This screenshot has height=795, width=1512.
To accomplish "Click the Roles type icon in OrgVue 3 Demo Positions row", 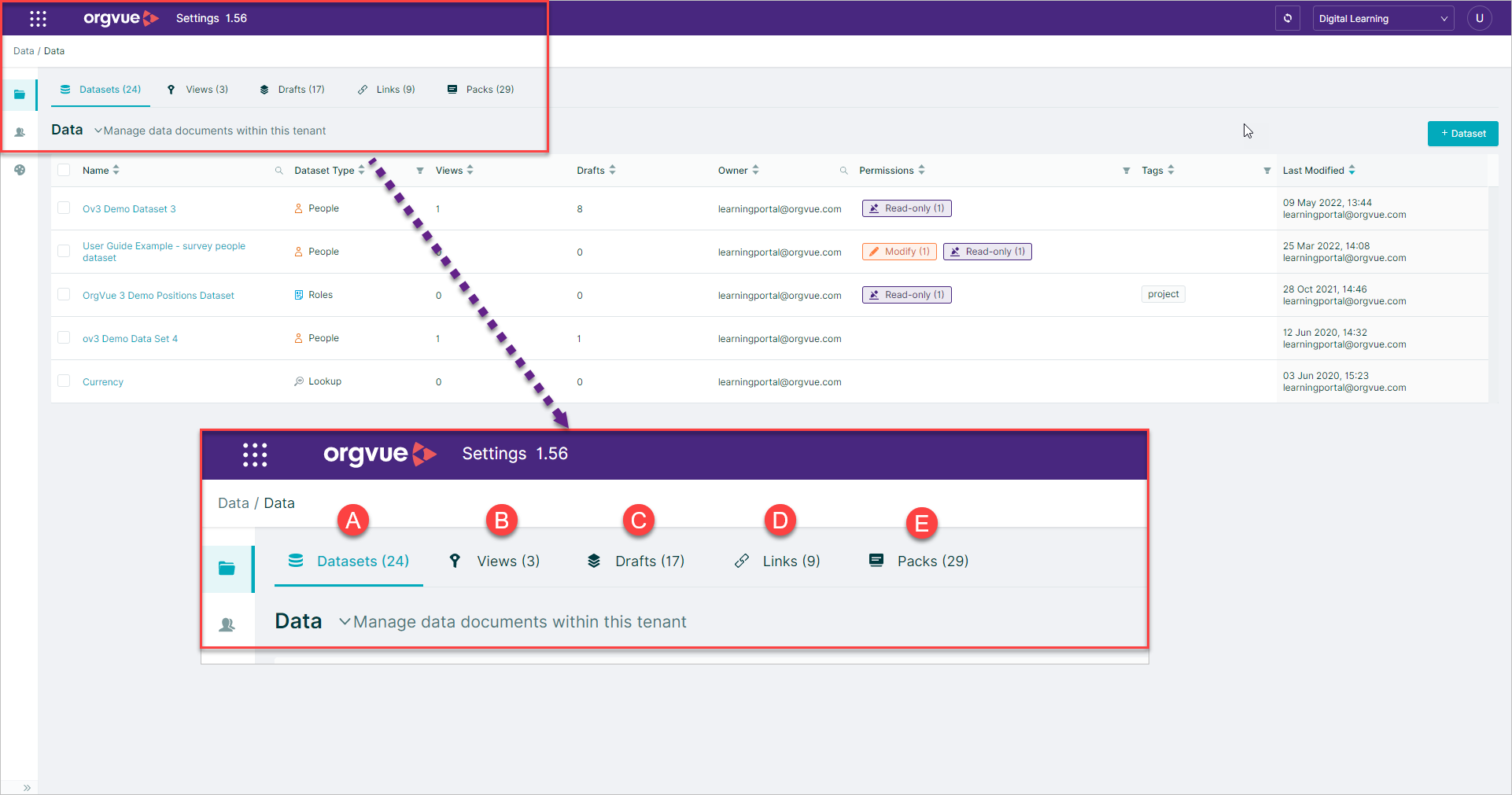I will point(299,295).
